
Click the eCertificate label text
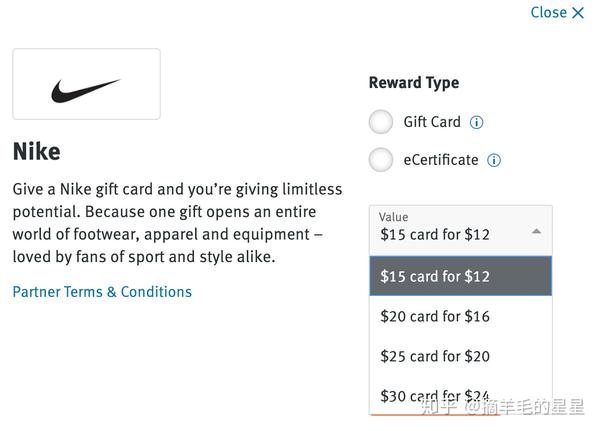[x=441, y=160]
